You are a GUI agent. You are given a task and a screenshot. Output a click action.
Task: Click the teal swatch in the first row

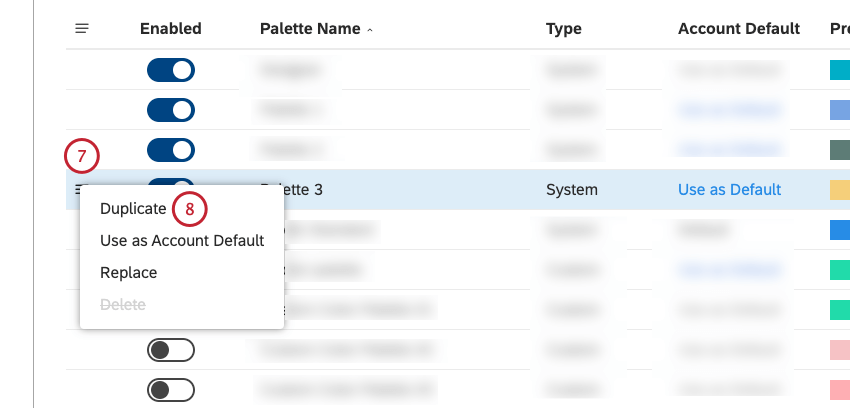point(840,70)
